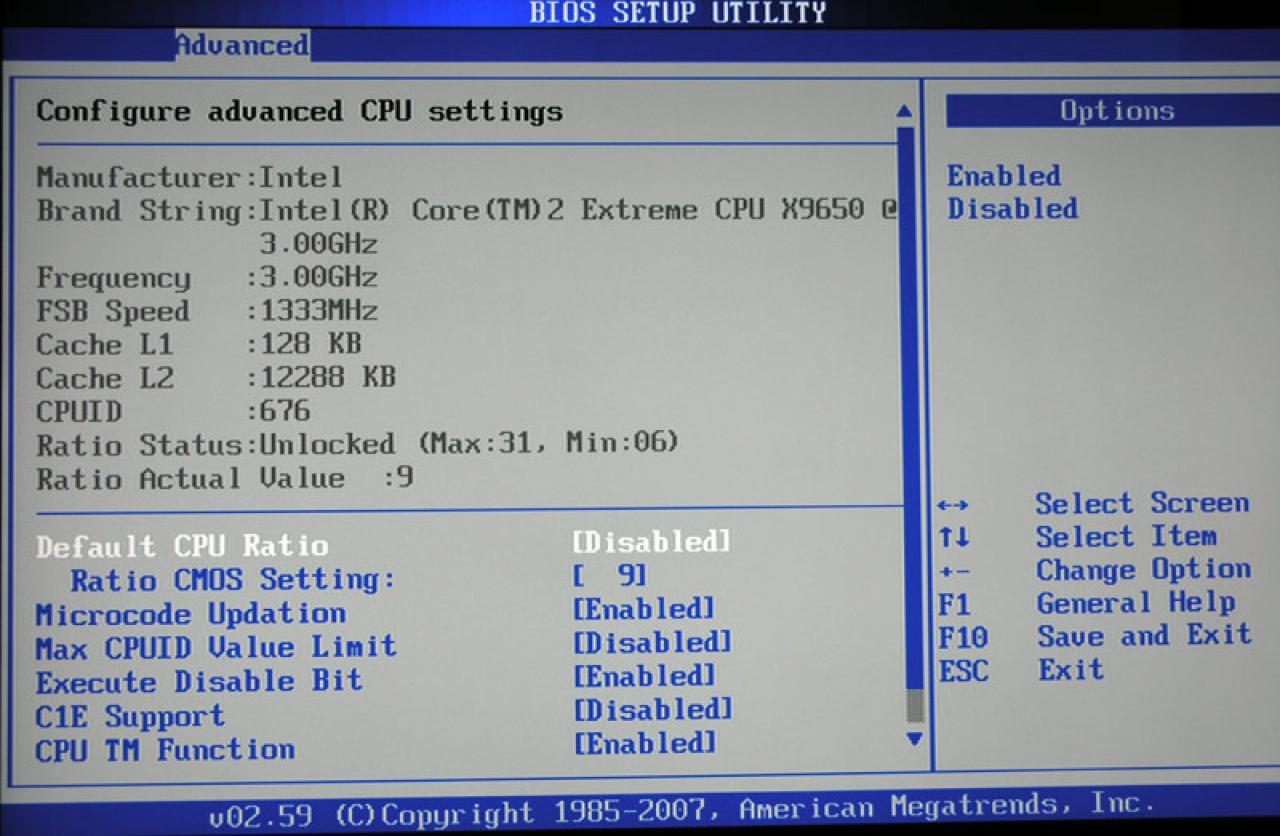Click American Megatrends copyright footer
This screenshot has width=1280, height=836.
click(682, 811)
